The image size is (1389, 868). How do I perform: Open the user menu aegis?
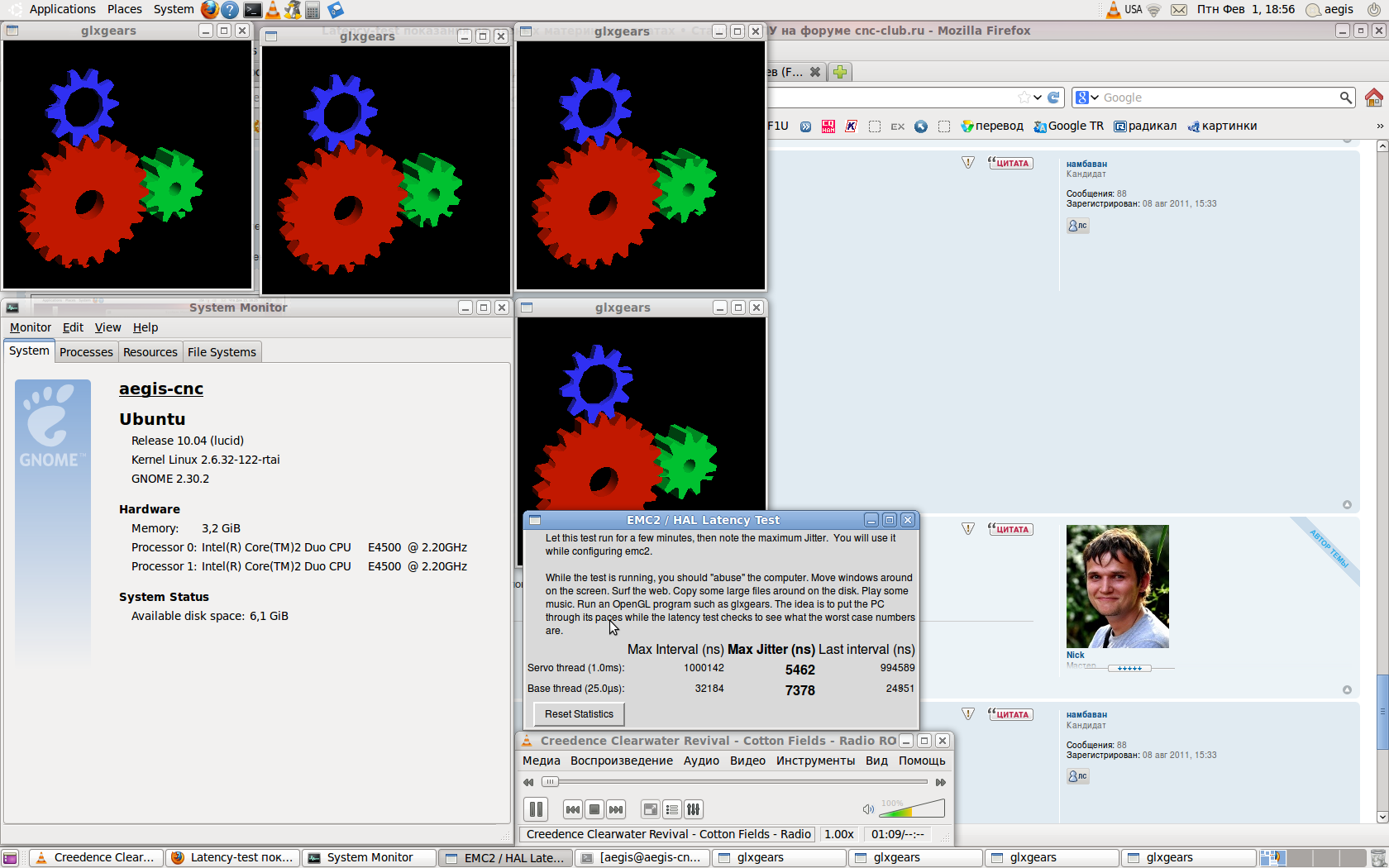click(1330, 10)
